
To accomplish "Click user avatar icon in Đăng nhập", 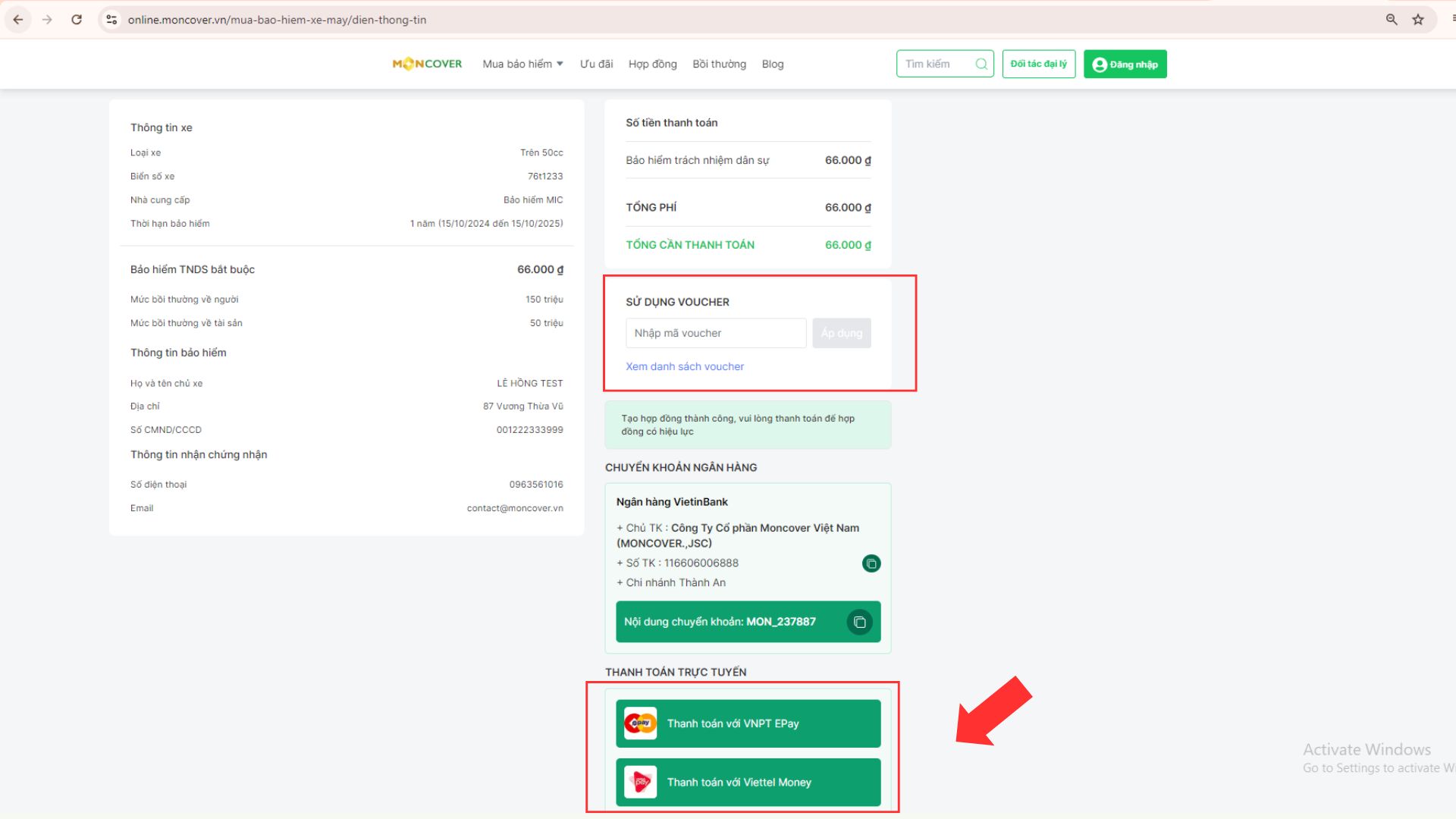I will point(1100,64).
